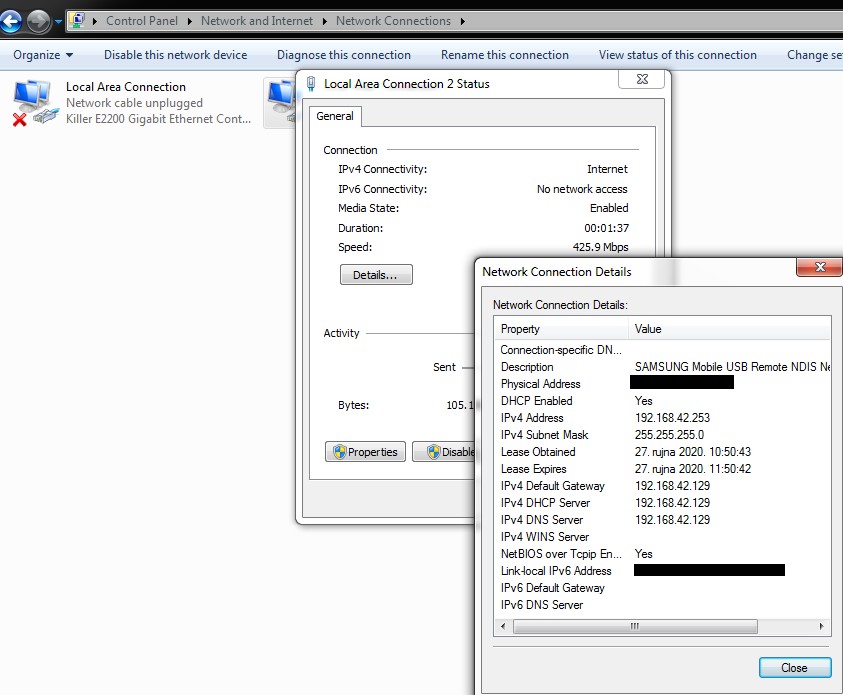This screenshot has width=843, height=695.
Task: Select NetBIOS over Tcpip row
Action: pos(662,554)
